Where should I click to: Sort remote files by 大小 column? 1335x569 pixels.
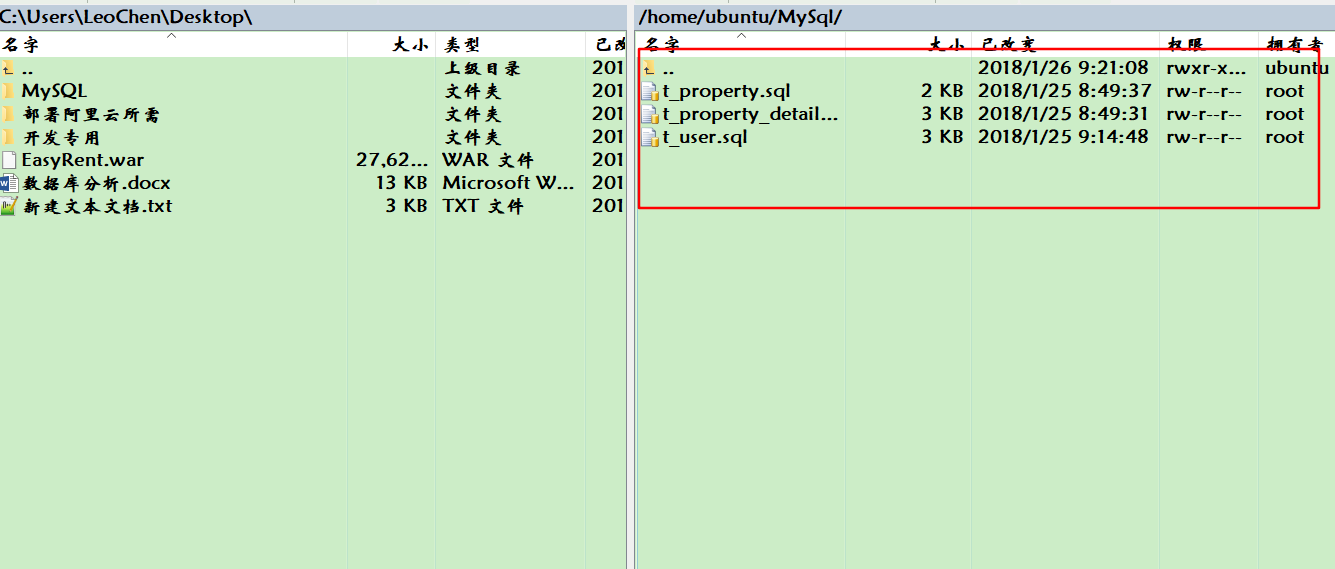pos(908,44)
